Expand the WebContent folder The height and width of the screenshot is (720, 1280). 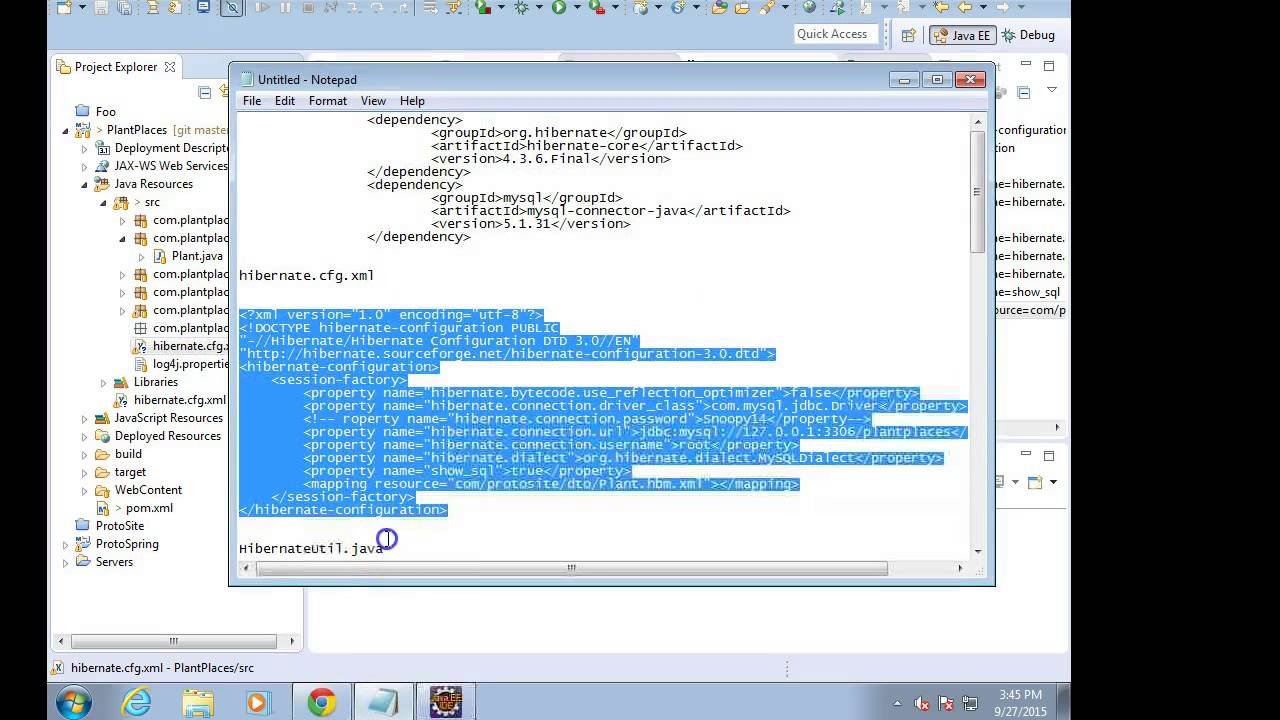pyautogui.click(x=85, y=490)
